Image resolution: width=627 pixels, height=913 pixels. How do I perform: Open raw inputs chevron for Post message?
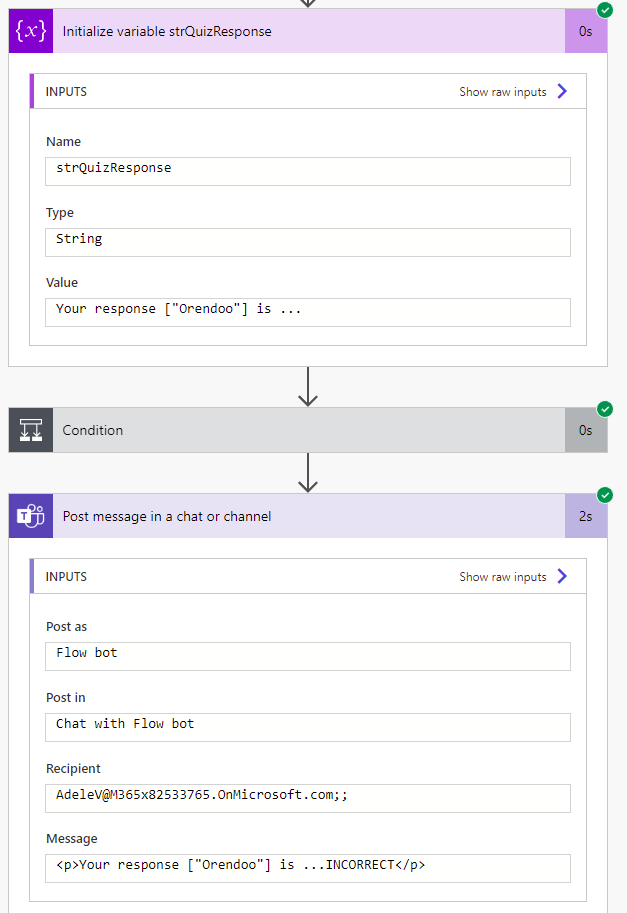(x=562, y=576)
